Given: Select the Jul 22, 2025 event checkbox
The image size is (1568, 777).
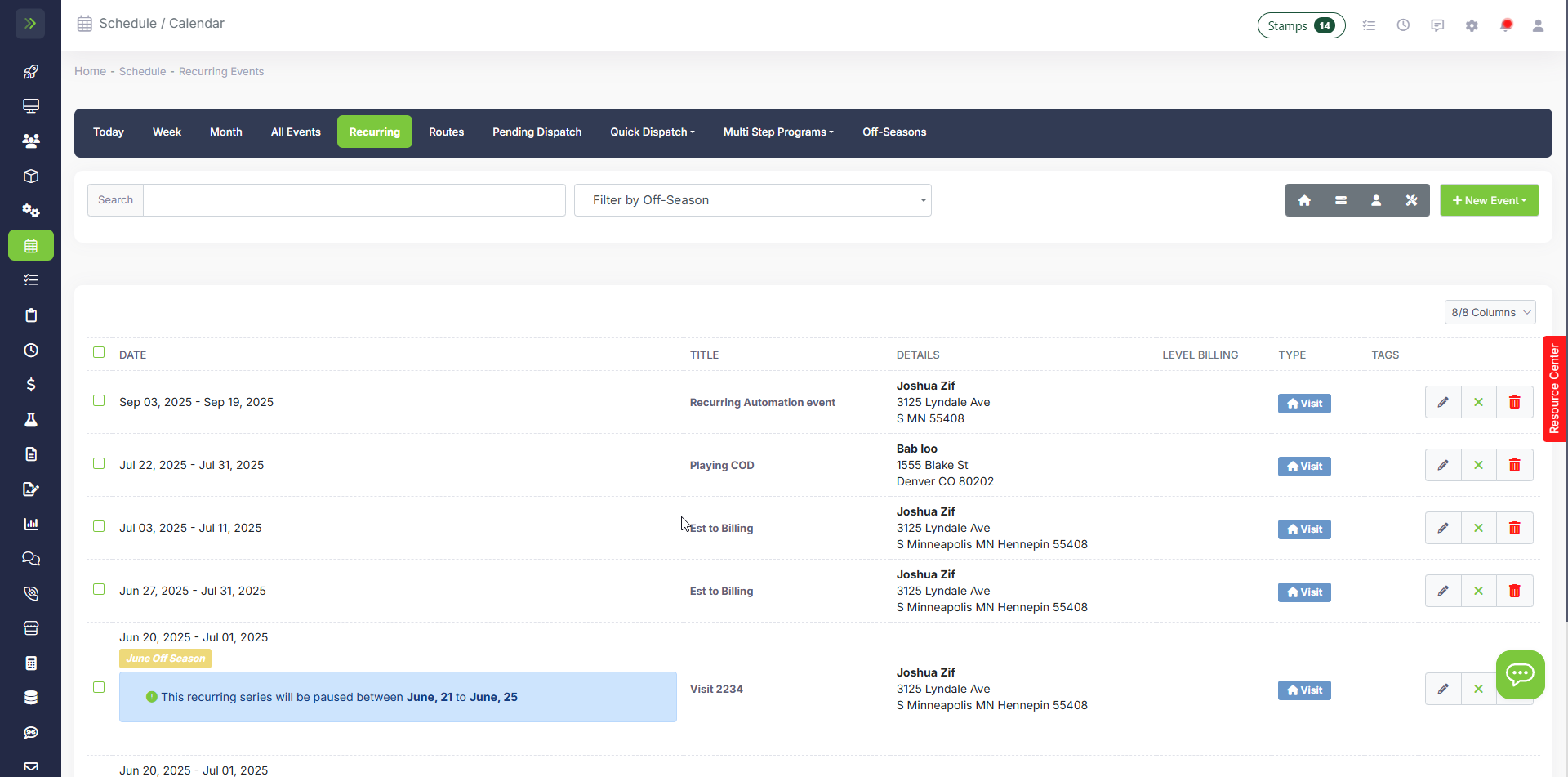Looking at the screenshot, I should pyautogui.click(x=99, y=463).
